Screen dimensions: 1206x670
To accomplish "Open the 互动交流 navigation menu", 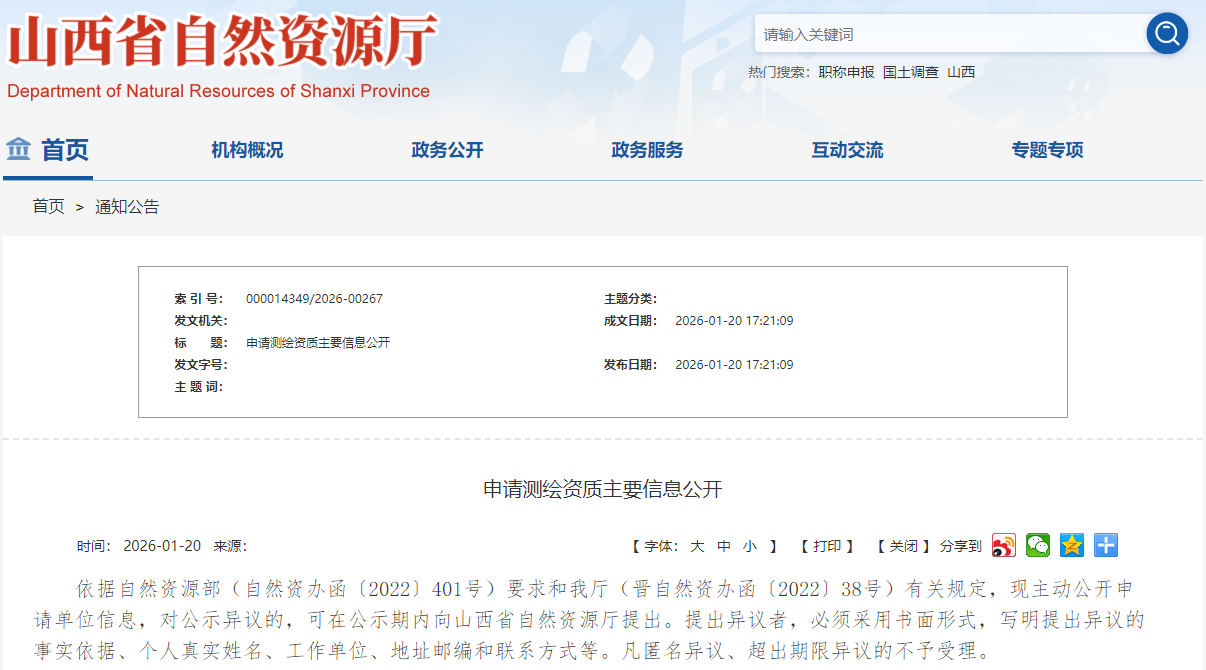I will click(846, 150).
